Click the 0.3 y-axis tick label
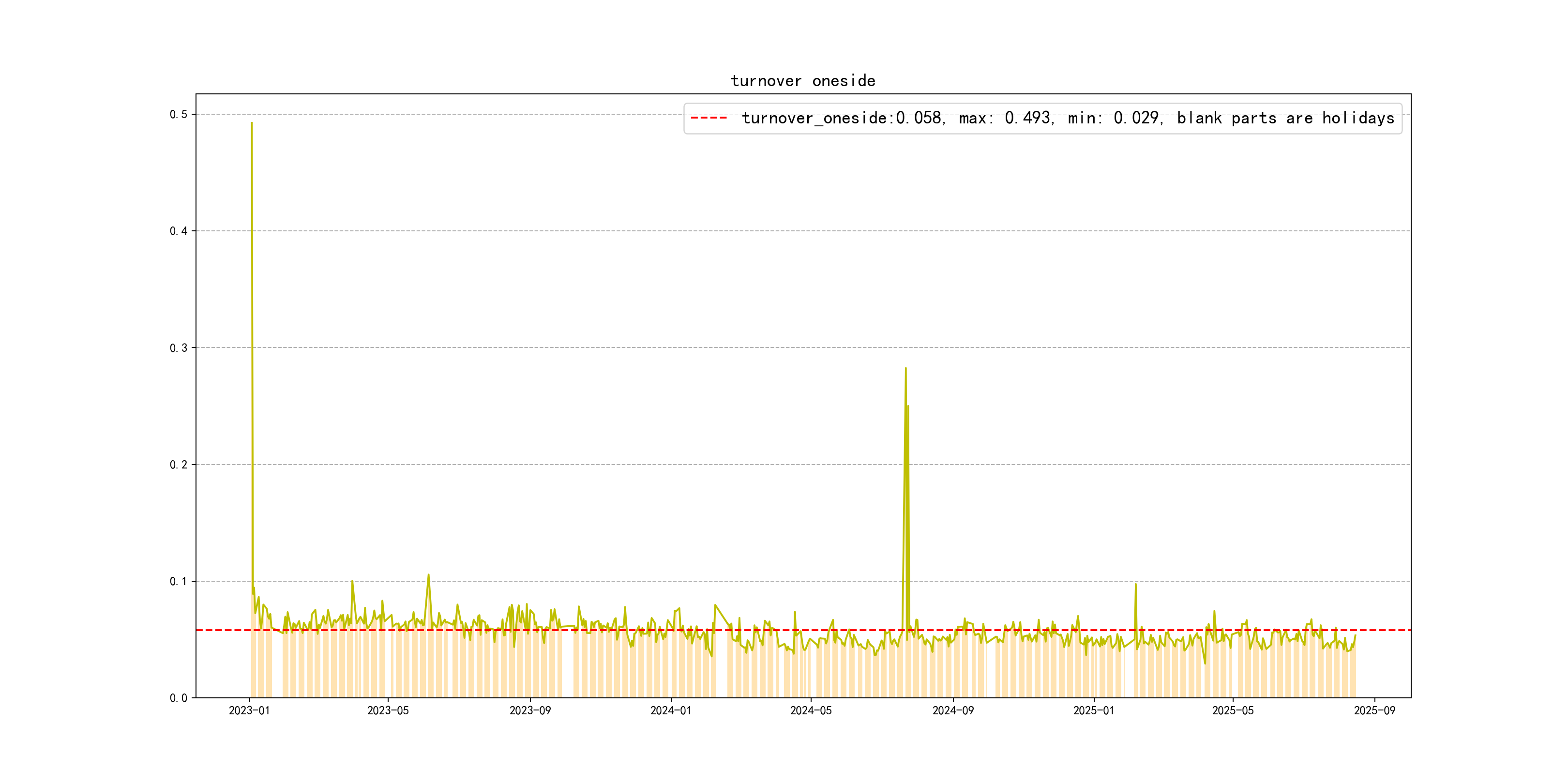 point(179,348)
